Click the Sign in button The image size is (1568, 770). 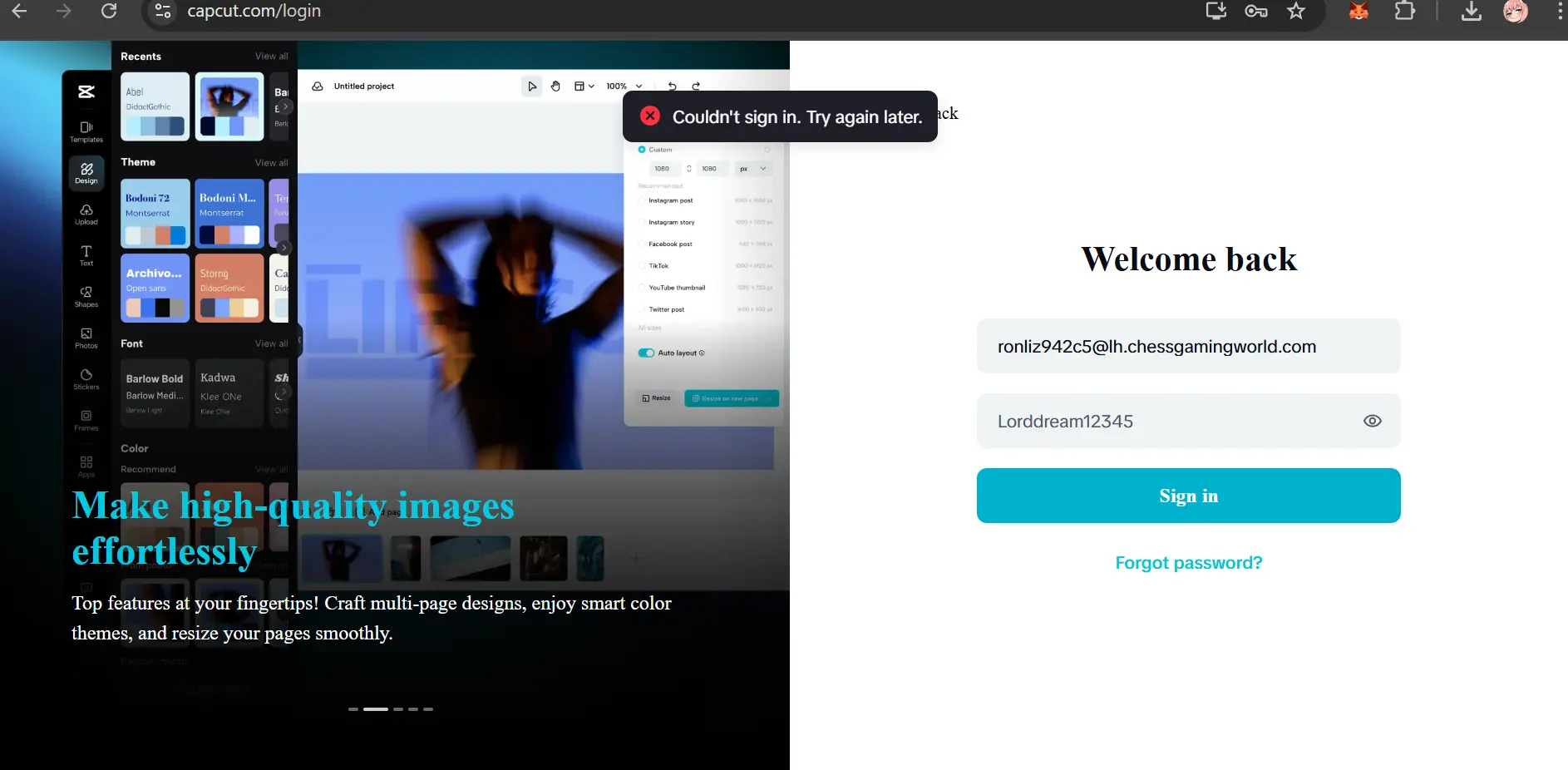(1188, 496)
